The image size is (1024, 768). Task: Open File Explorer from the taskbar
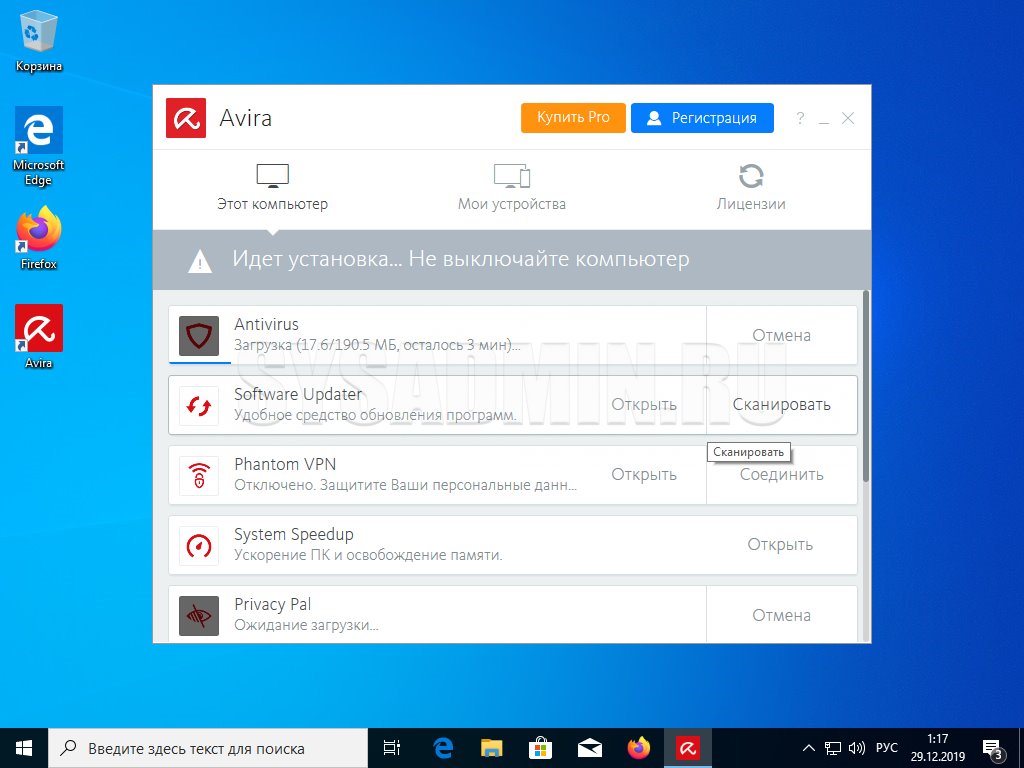pos(491,747)
